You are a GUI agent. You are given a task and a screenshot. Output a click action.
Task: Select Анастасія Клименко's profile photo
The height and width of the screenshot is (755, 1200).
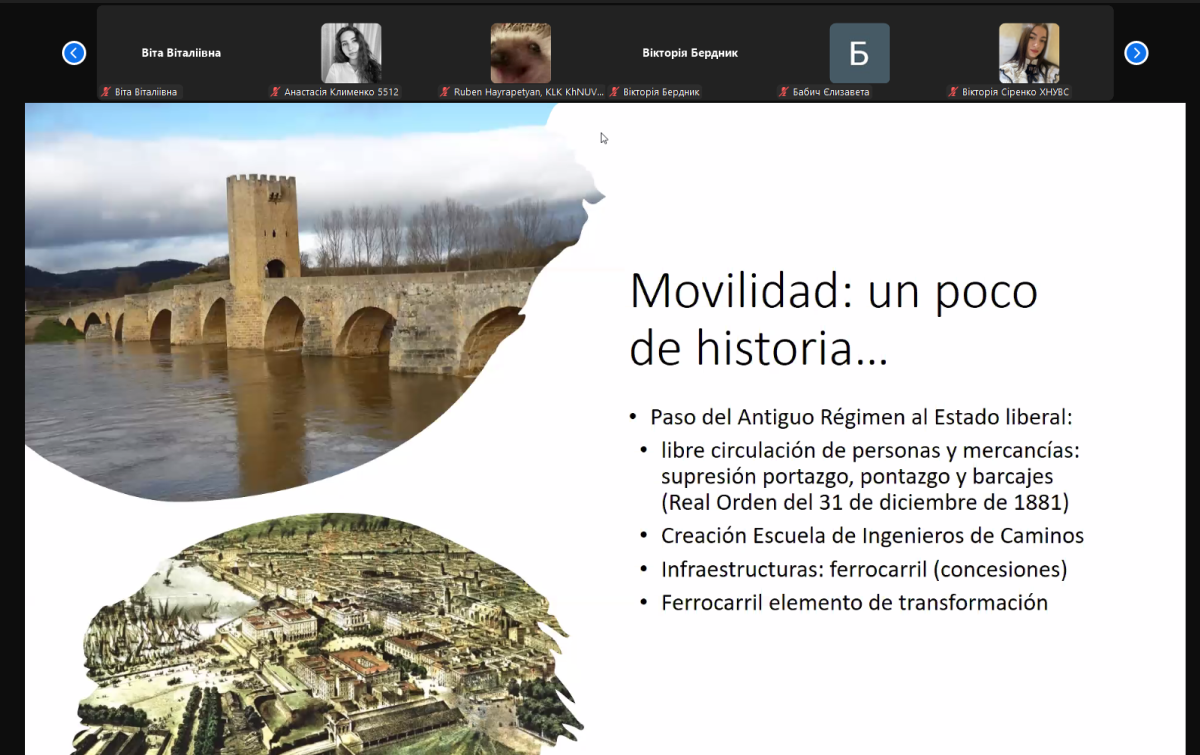coord(351,53)
